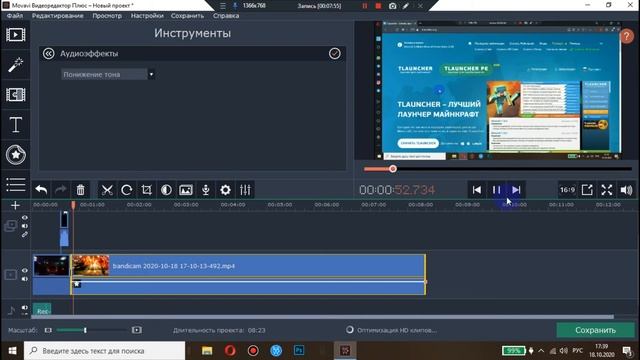Viewport: 640px width, 360px height.
Task: Toggle Bandicam microphone icon
Action: pyautogui.click(x=235, y=6)
